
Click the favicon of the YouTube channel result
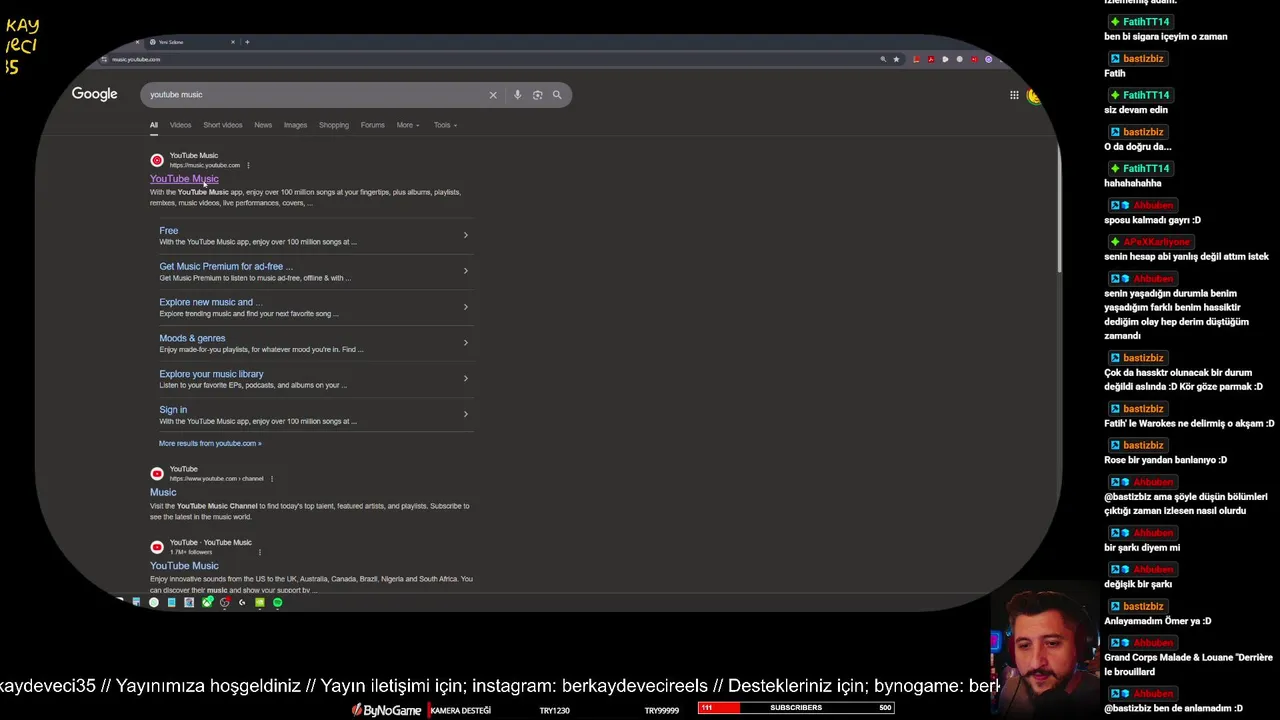pos(157,474)
